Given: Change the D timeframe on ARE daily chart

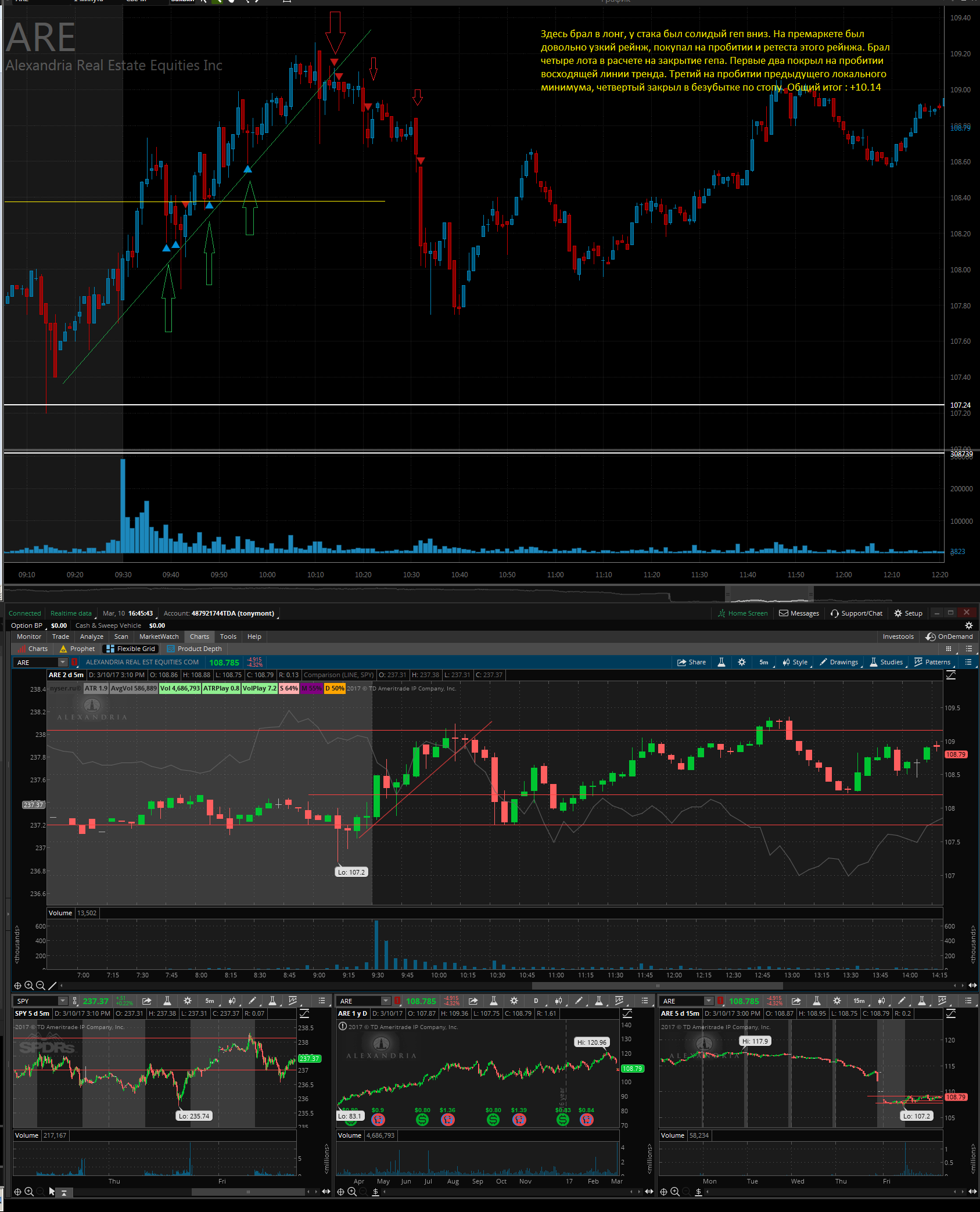Looking at the screenshot, I should (536, 1001).
